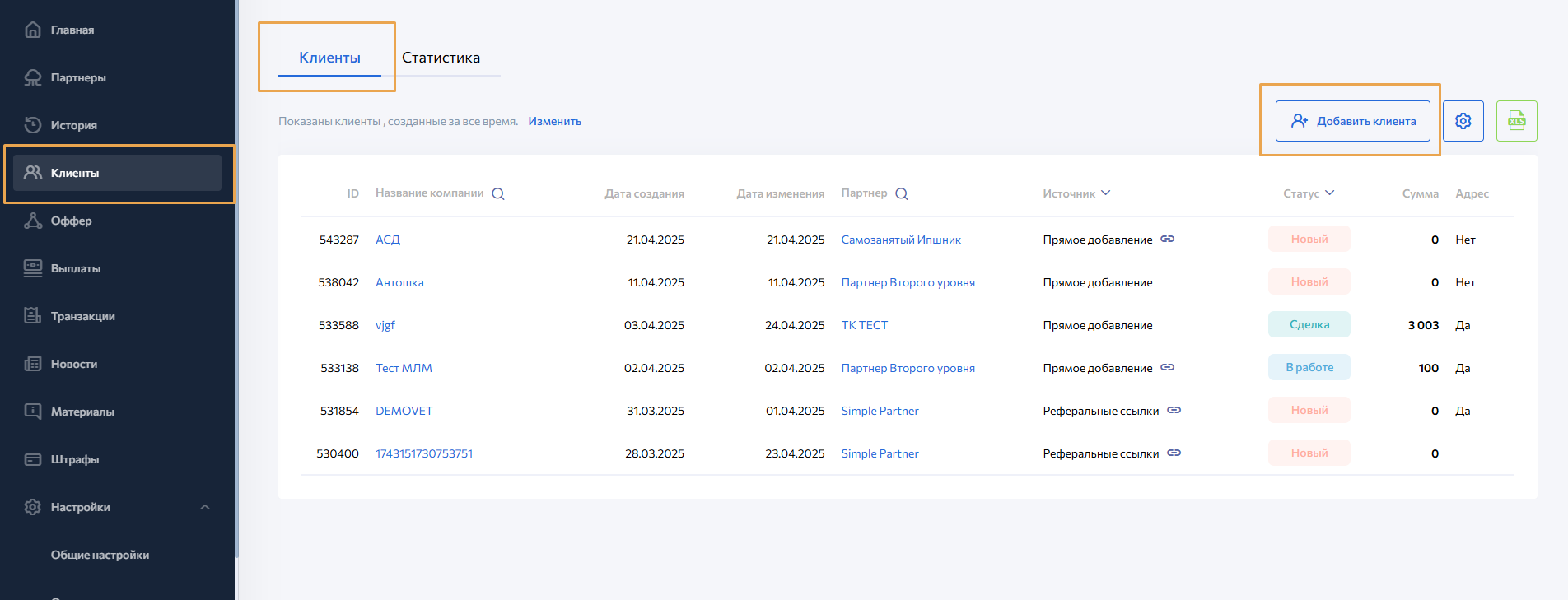Open Главная via the home icon

tap(33, 30)
